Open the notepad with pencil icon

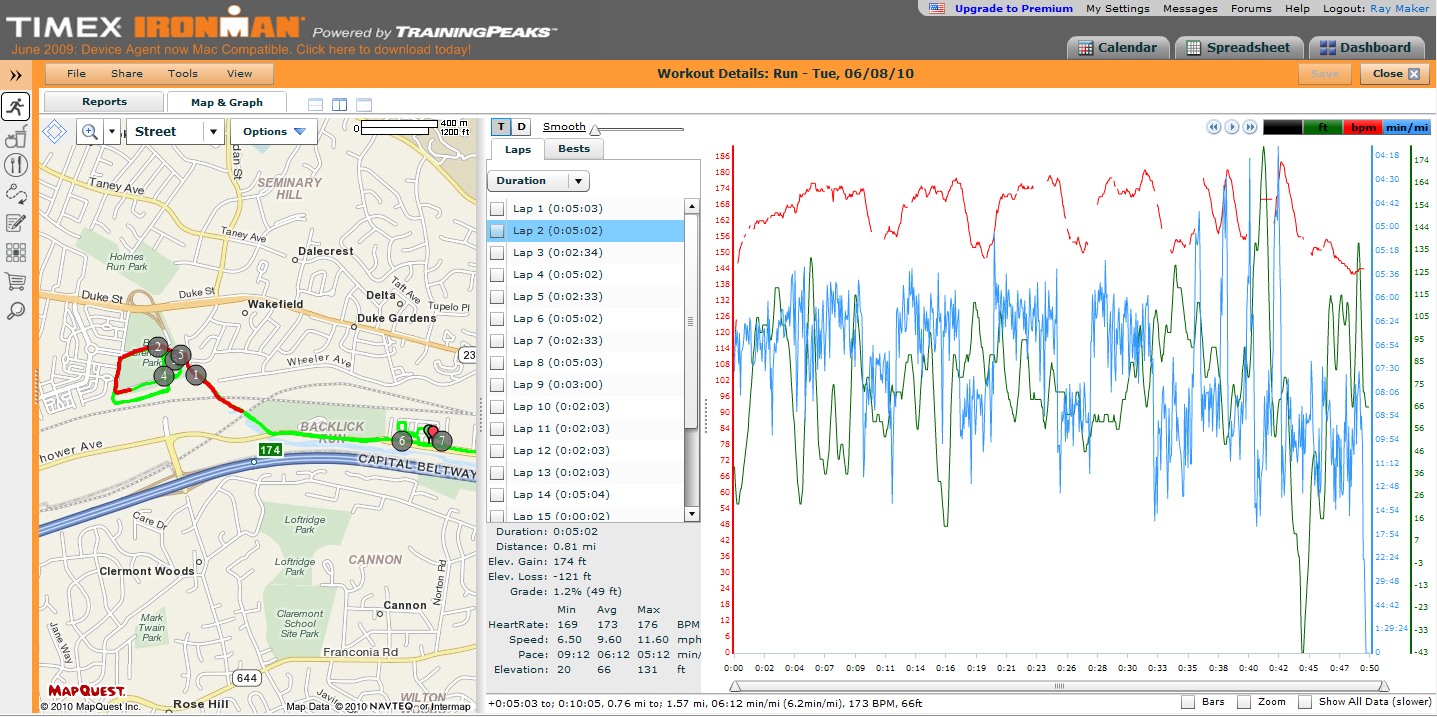tap(16, 223)
